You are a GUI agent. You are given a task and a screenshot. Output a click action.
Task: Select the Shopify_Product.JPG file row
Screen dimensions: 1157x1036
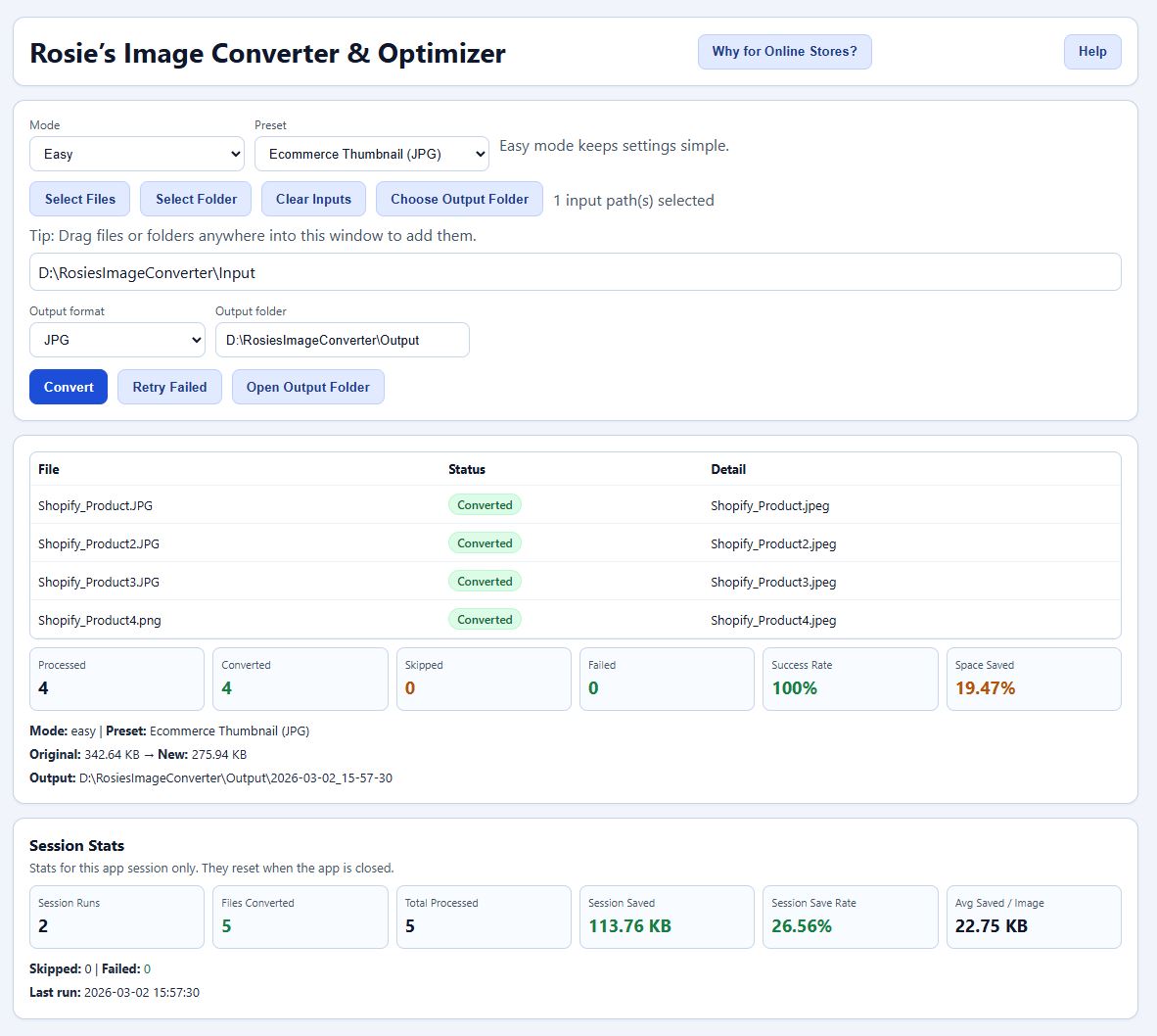(575, 504)
